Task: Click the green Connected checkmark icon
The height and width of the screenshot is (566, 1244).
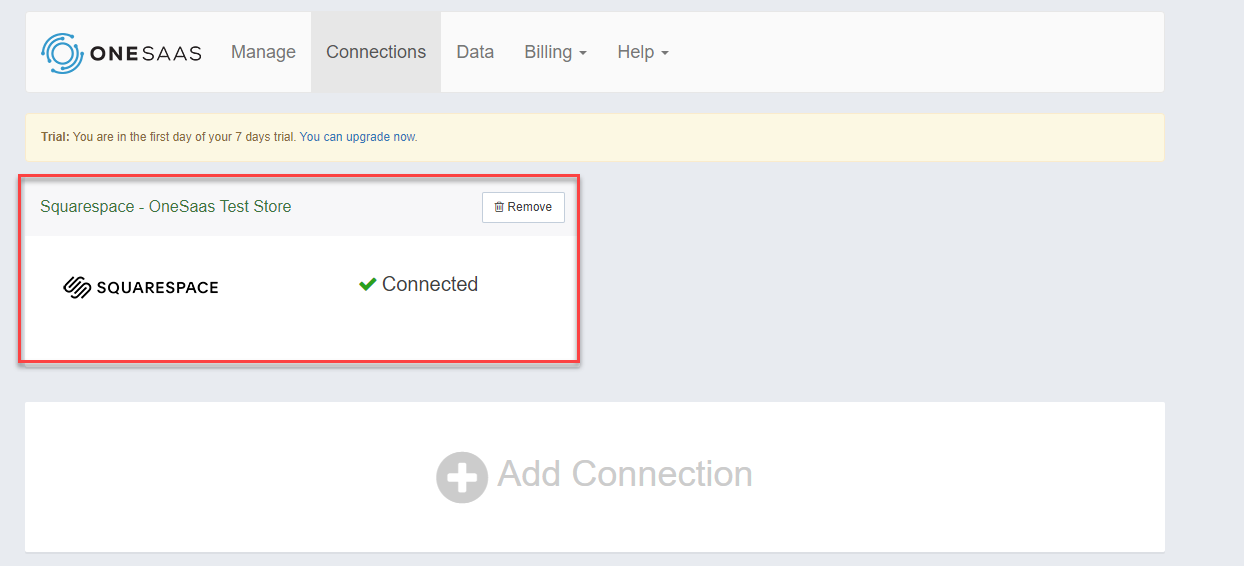Action: coord(367,285)
